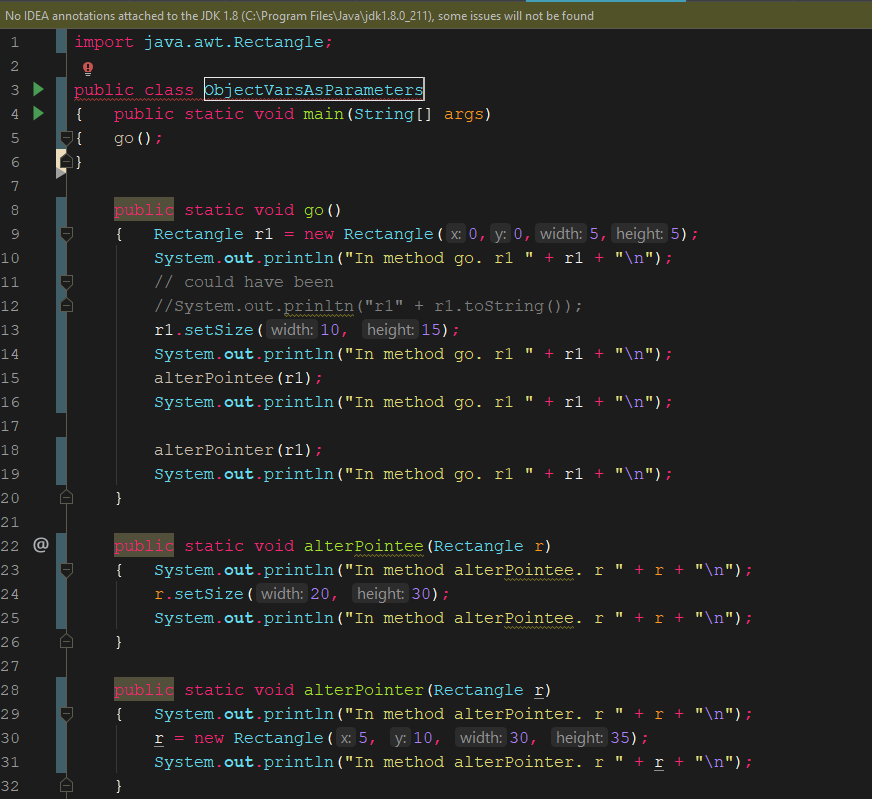The width and height of the screenshot is (872, 799).
Task: Click the main method name on line 4
Action: point(323,114)
